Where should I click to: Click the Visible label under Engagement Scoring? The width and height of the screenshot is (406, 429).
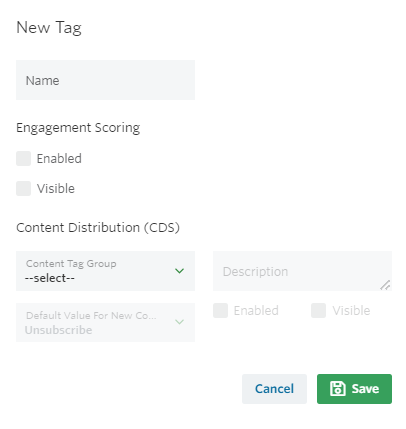tap(56, 188)
